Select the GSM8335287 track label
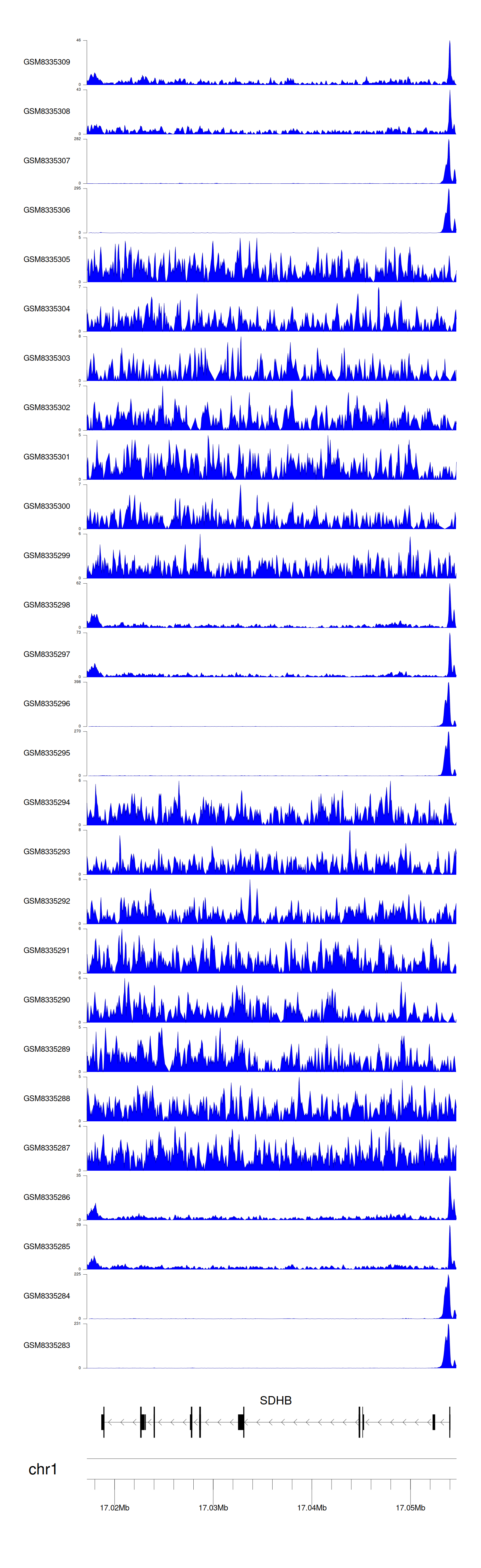This screenshot has width=481, height=1568. (46, 1148)
